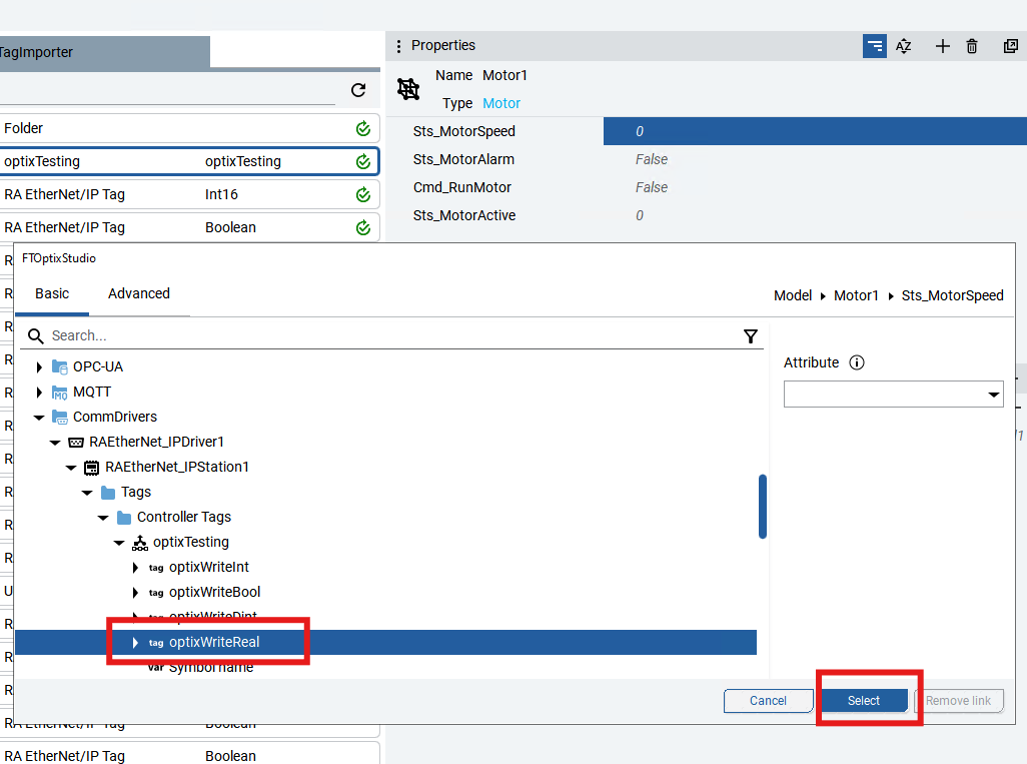
Task: Click the Sts_MotorAlarm False value
Action: point(651,159)
